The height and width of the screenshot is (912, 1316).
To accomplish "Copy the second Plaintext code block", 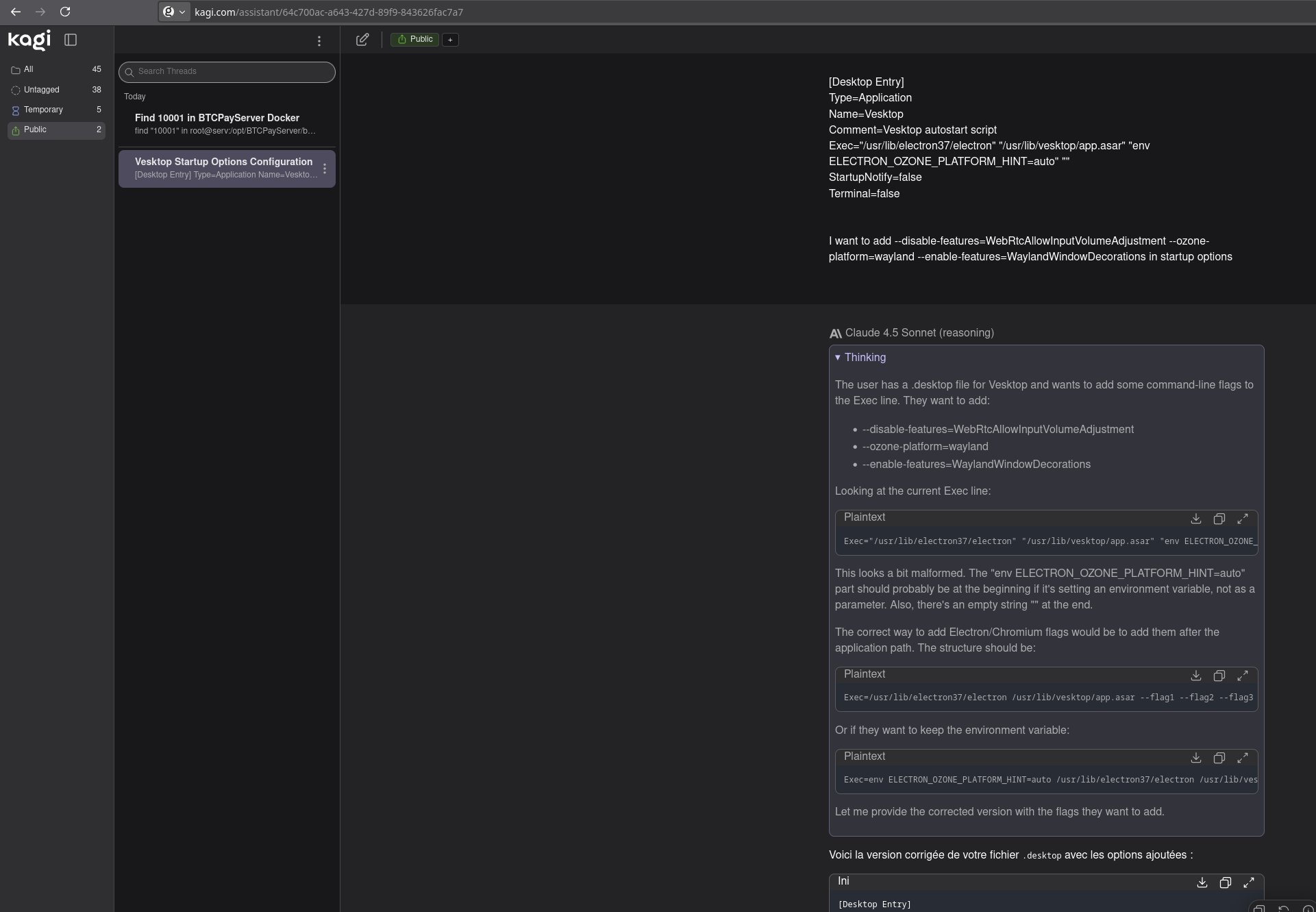I will (1219, 676).
